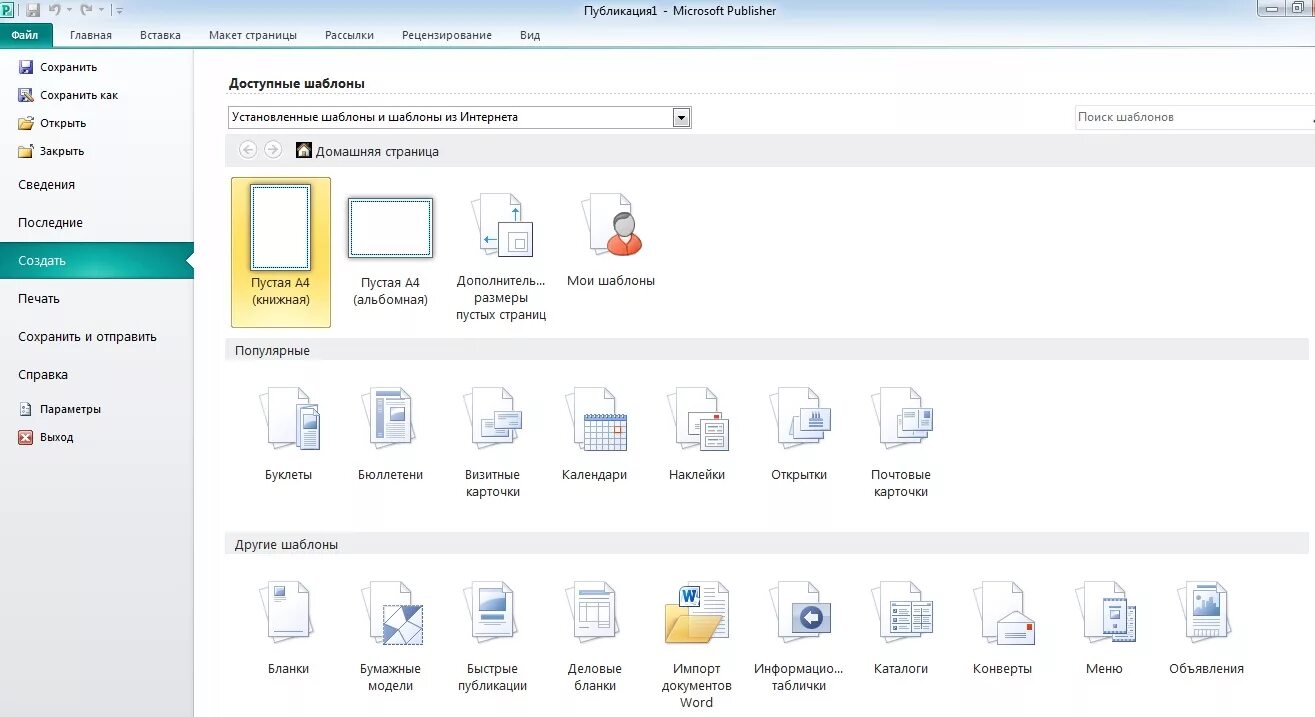Click quick access Save icon
The width and height of the screenshot is (1315, 717).
33,10
